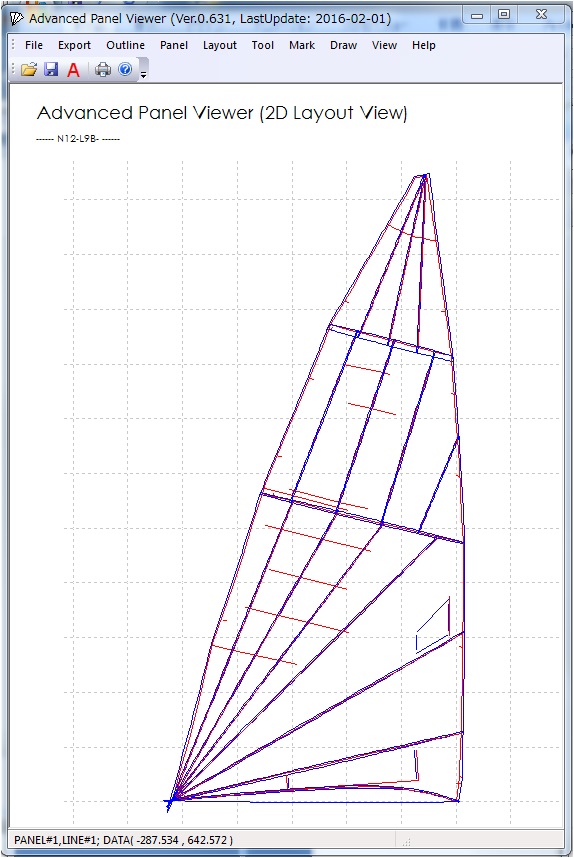
Task: Open the View menu
Action: pos(384,45)
